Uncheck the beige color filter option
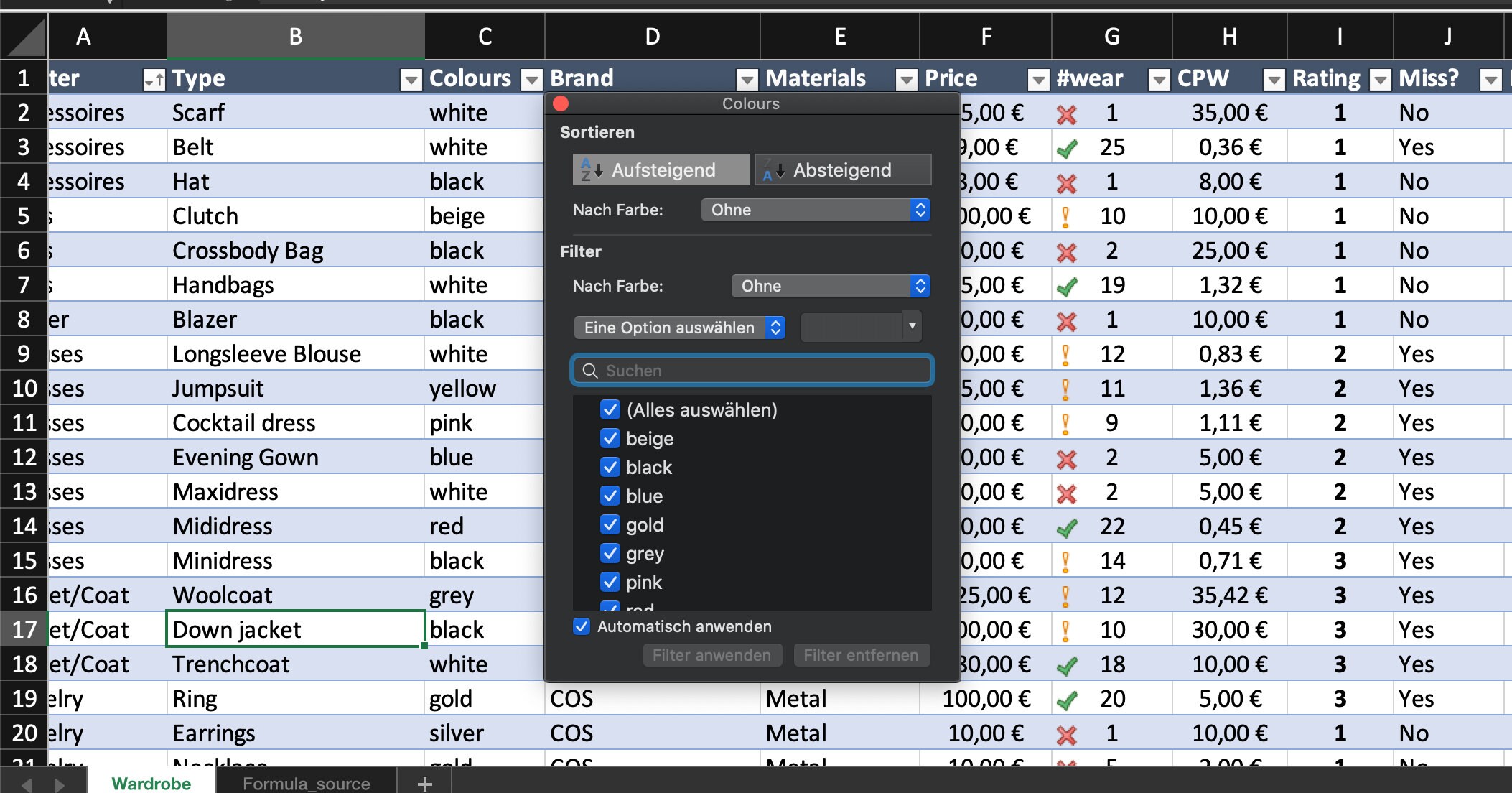 610,438
